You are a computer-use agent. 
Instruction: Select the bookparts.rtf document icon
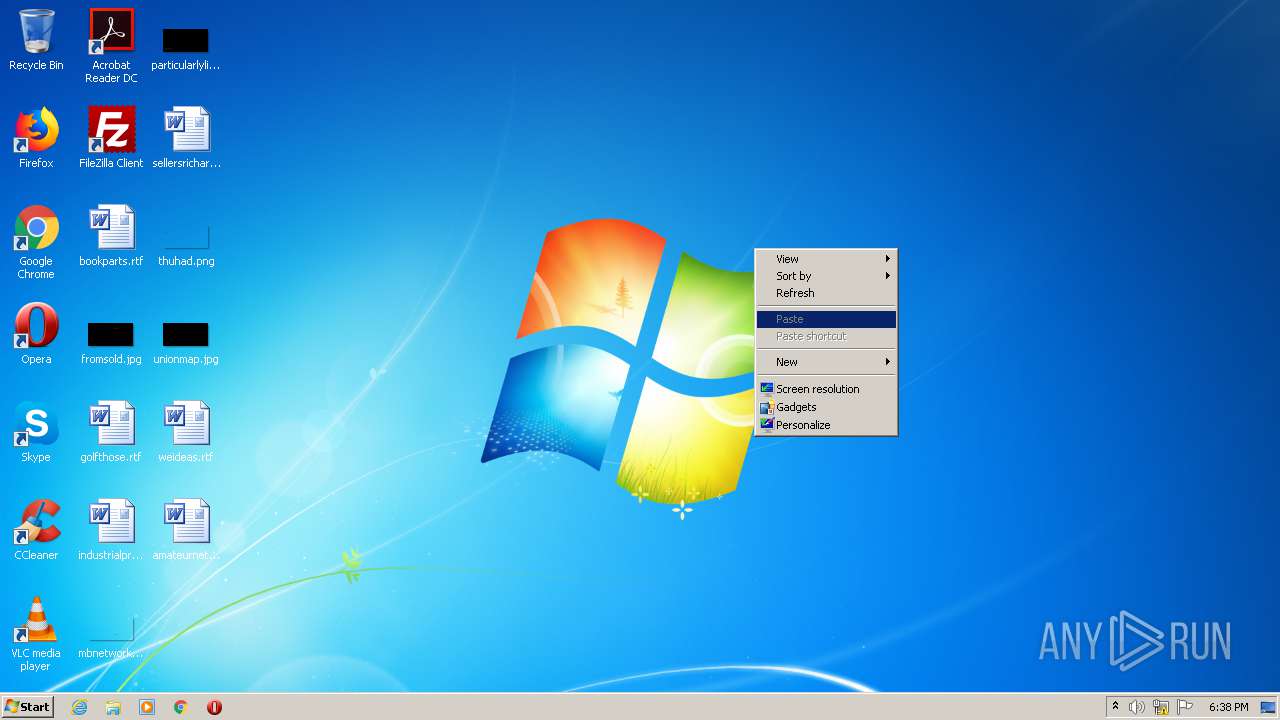(x=111, y=236)
